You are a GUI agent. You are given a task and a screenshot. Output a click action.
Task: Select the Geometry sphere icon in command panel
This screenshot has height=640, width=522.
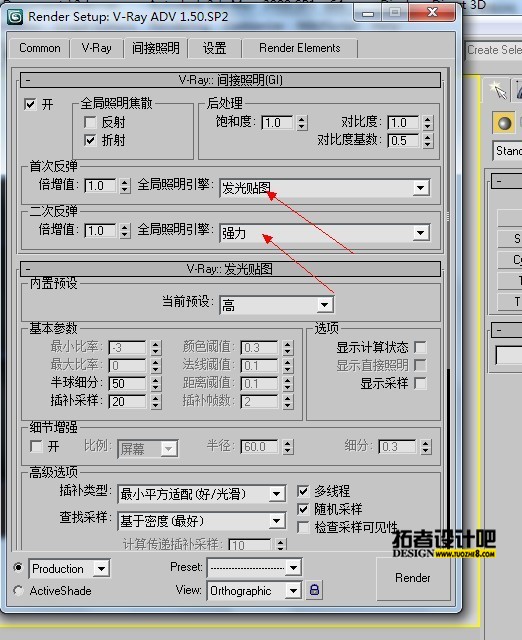pyautogui.click(x=504, y=123)
